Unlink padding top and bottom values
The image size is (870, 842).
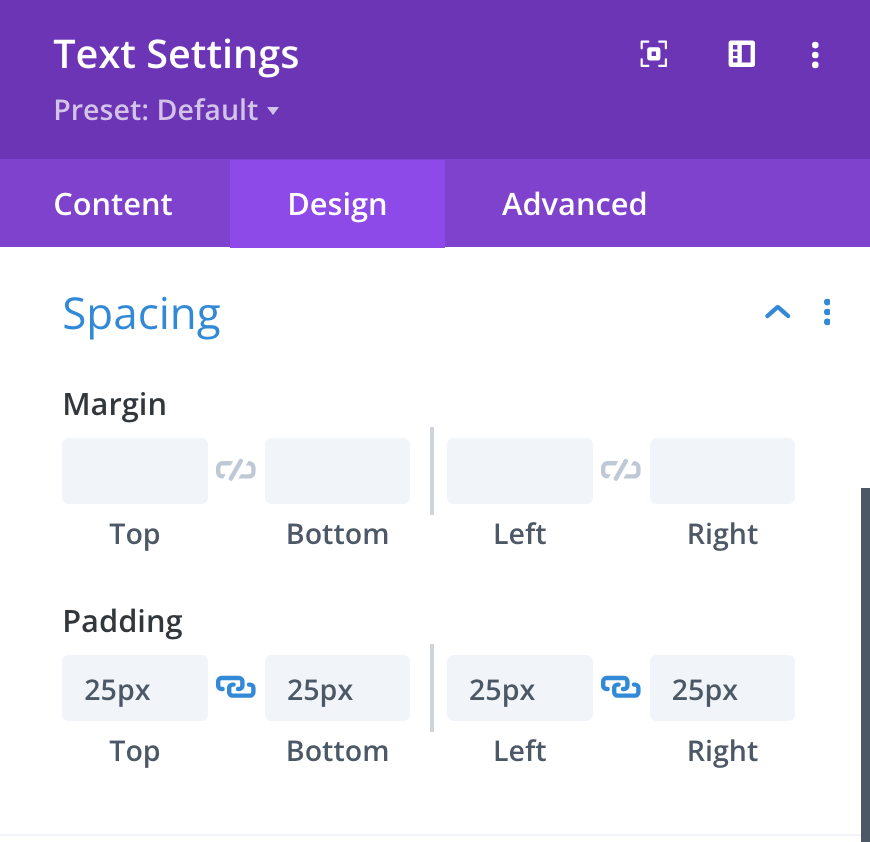[236, 687]
